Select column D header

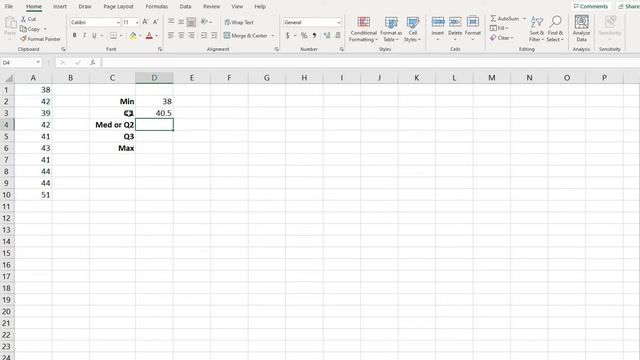pos(154,78)
